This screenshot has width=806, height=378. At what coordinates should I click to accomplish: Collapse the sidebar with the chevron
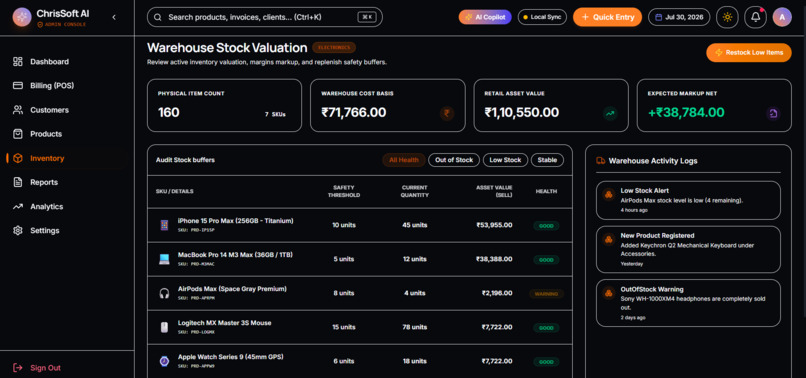point(114,17)
